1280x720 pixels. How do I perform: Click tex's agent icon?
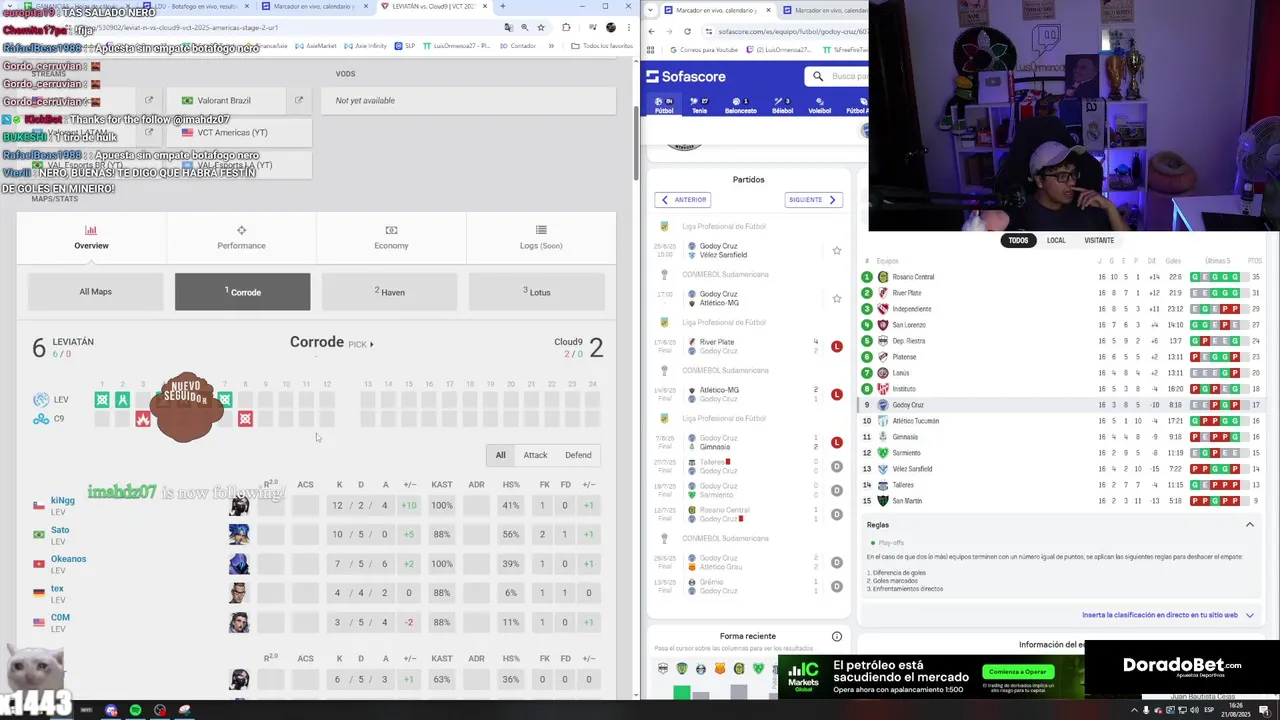[x=239, y=593]
